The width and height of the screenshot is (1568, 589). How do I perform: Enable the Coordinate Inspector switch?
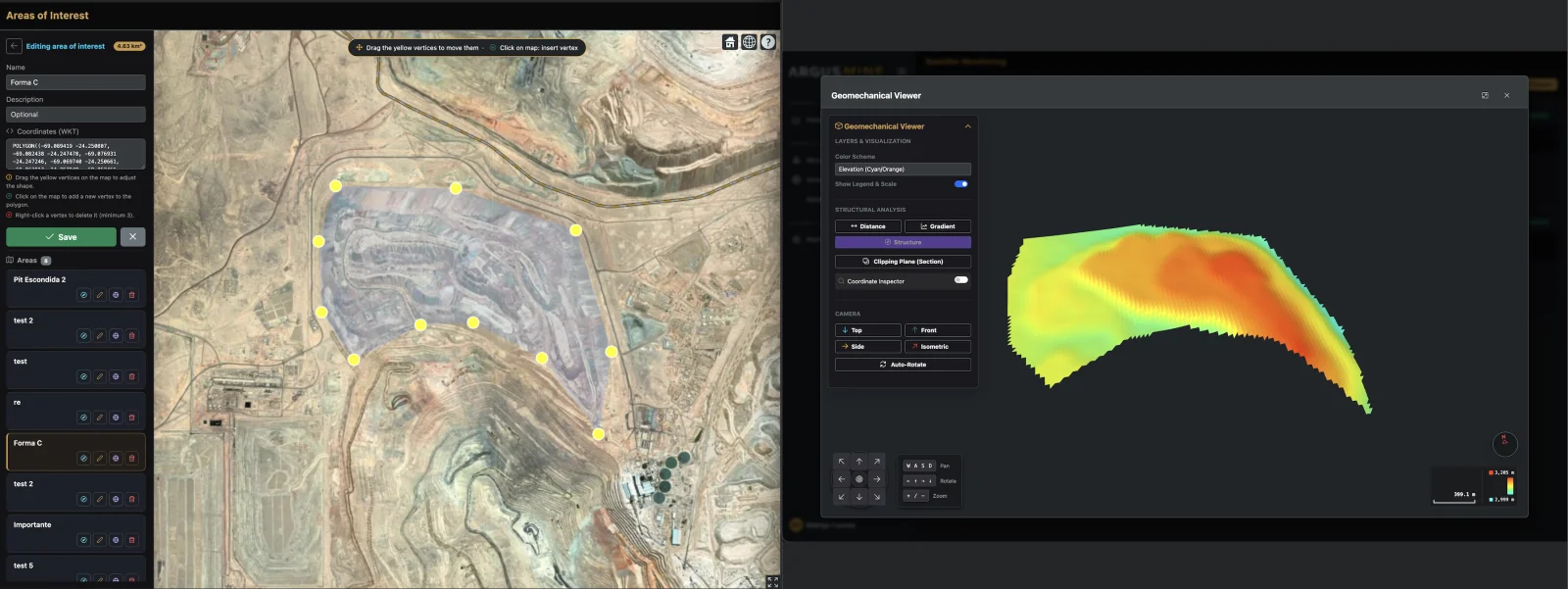click(x=961, y=280)
